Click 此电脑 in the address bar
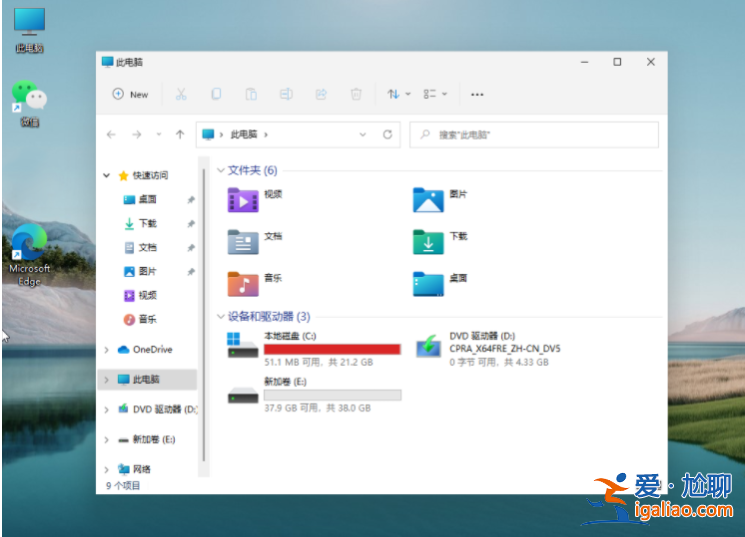The height and width of the screenshot is (537, 745). [x=244, y=134]
